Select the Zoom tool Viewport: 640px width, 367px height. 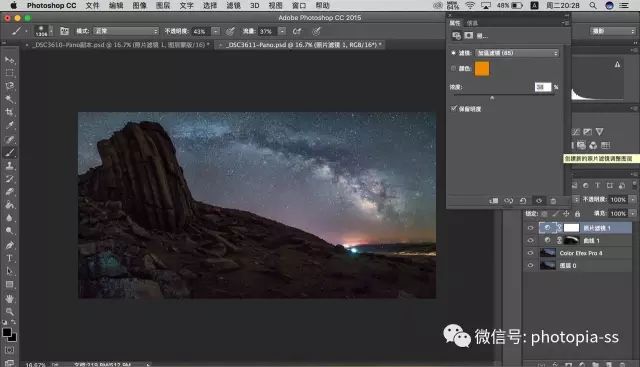point(9,311)
